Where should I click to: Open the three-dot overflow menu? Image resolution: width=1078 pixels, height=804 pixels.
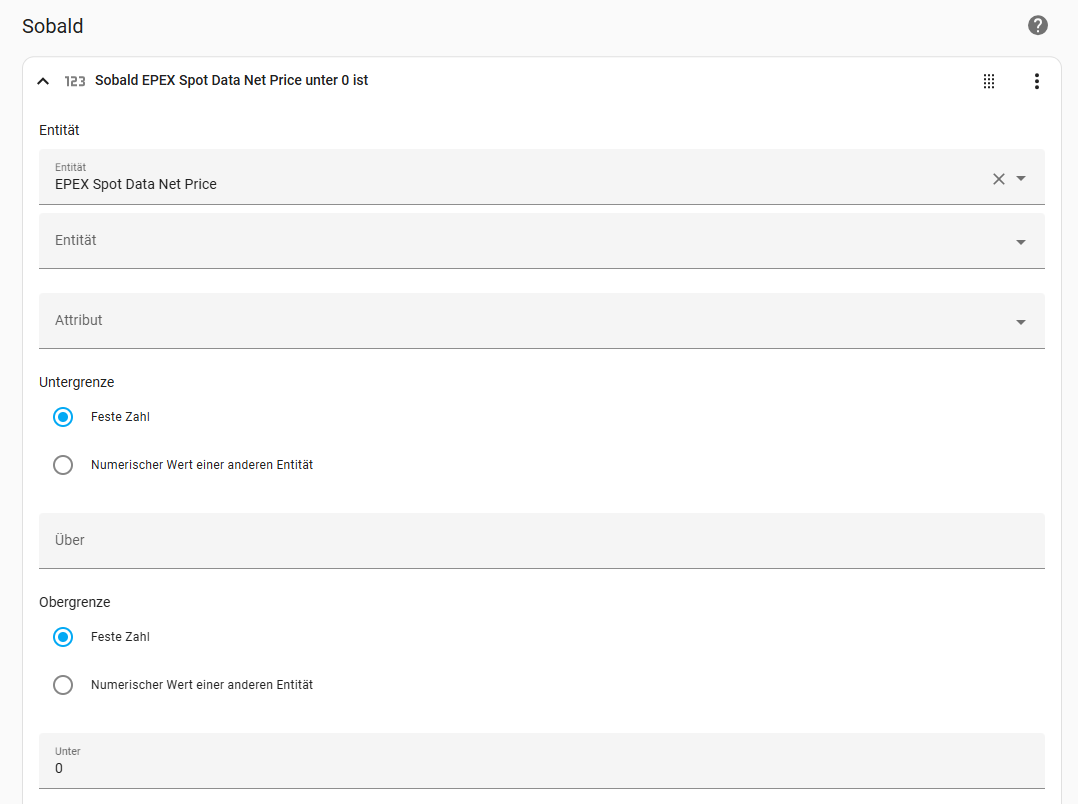pyautogui.click(x=1036, y=81)
